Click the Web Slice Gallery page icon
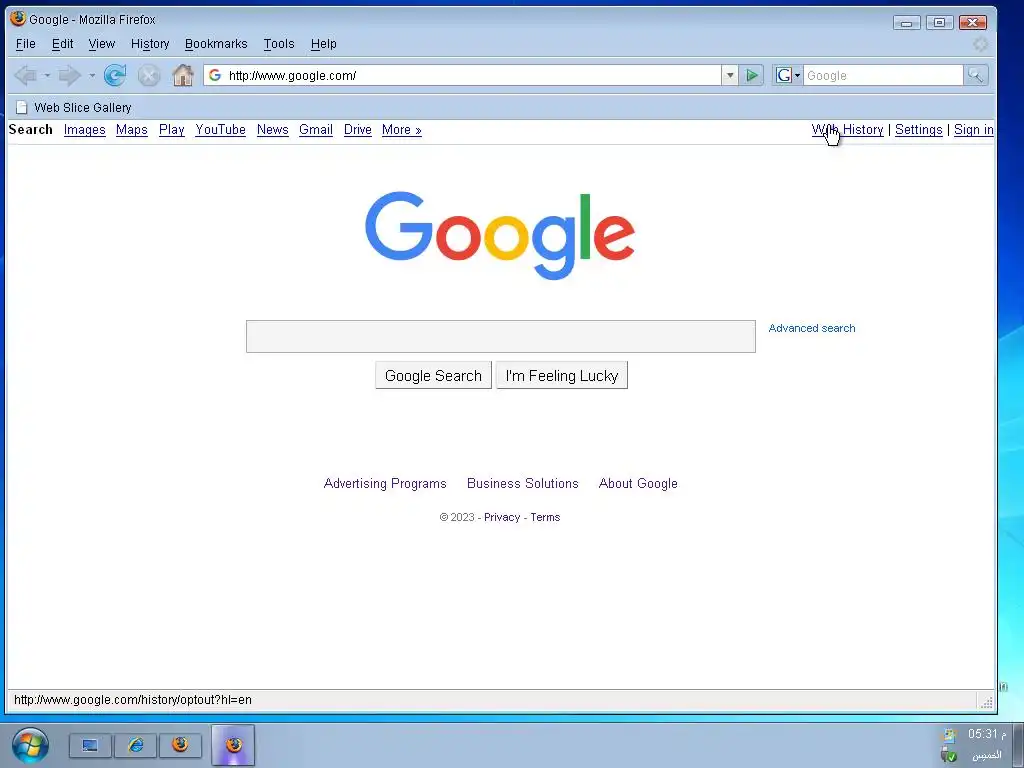This screenshot has height=768, width=1024. click(x=22, y=108)
